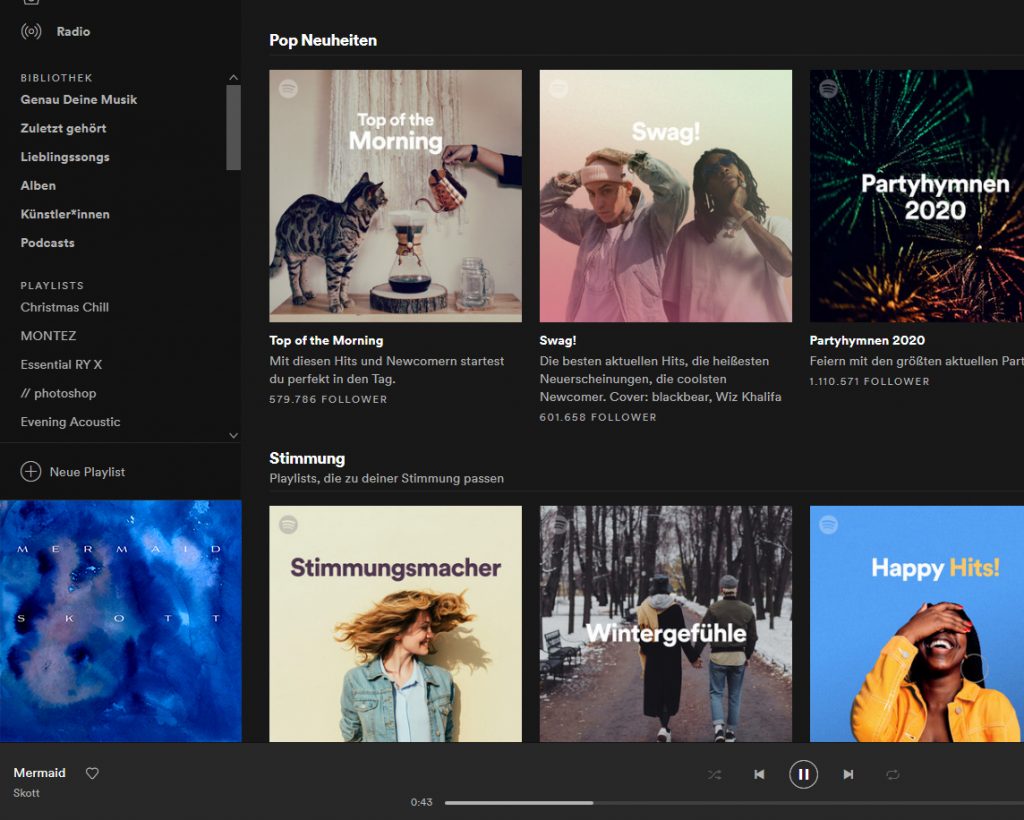The width and height of the screenshot is (1024, 820).
Task: Open Top of the Morning playlist cover
Action: [x=395, y=196]
